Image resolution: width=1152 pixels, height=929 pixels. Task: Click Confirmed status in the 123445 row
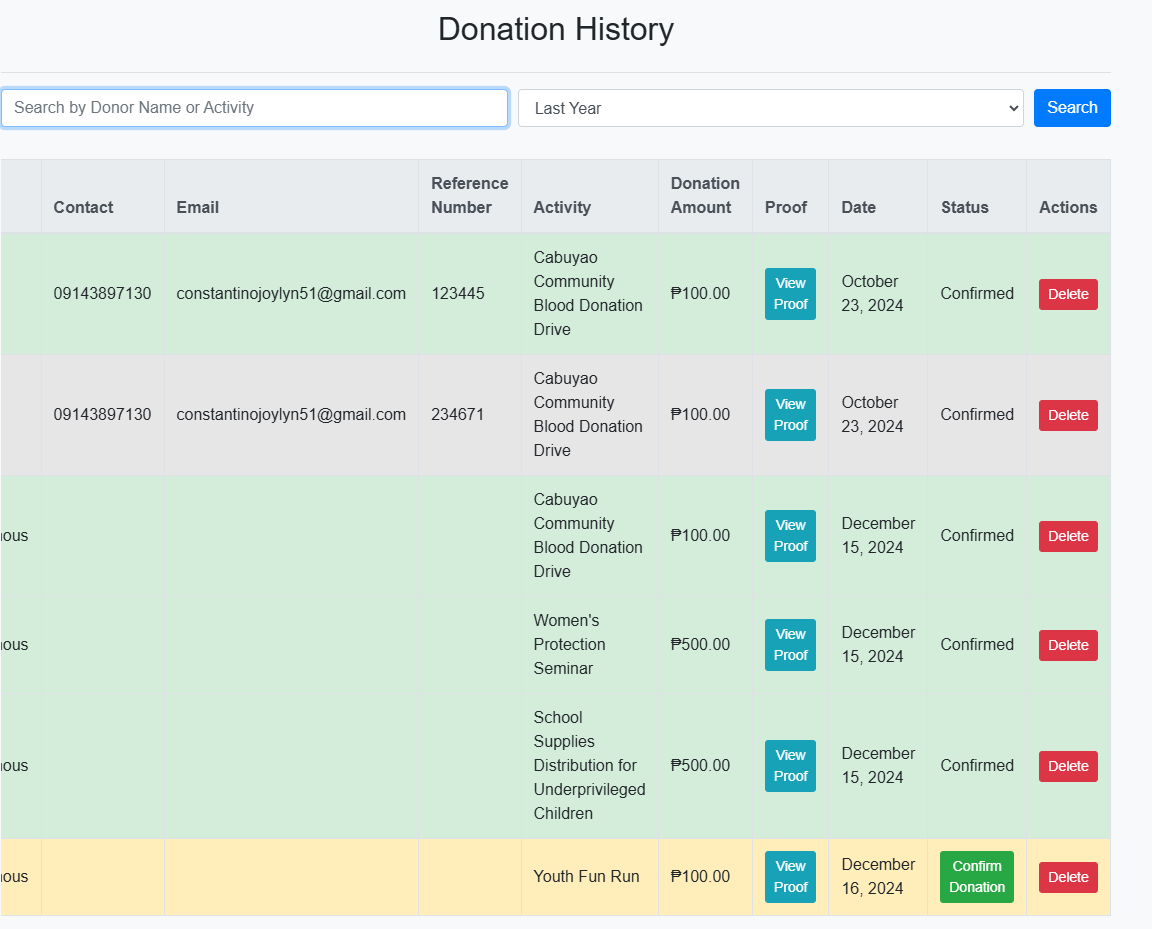tap(977, 294)
